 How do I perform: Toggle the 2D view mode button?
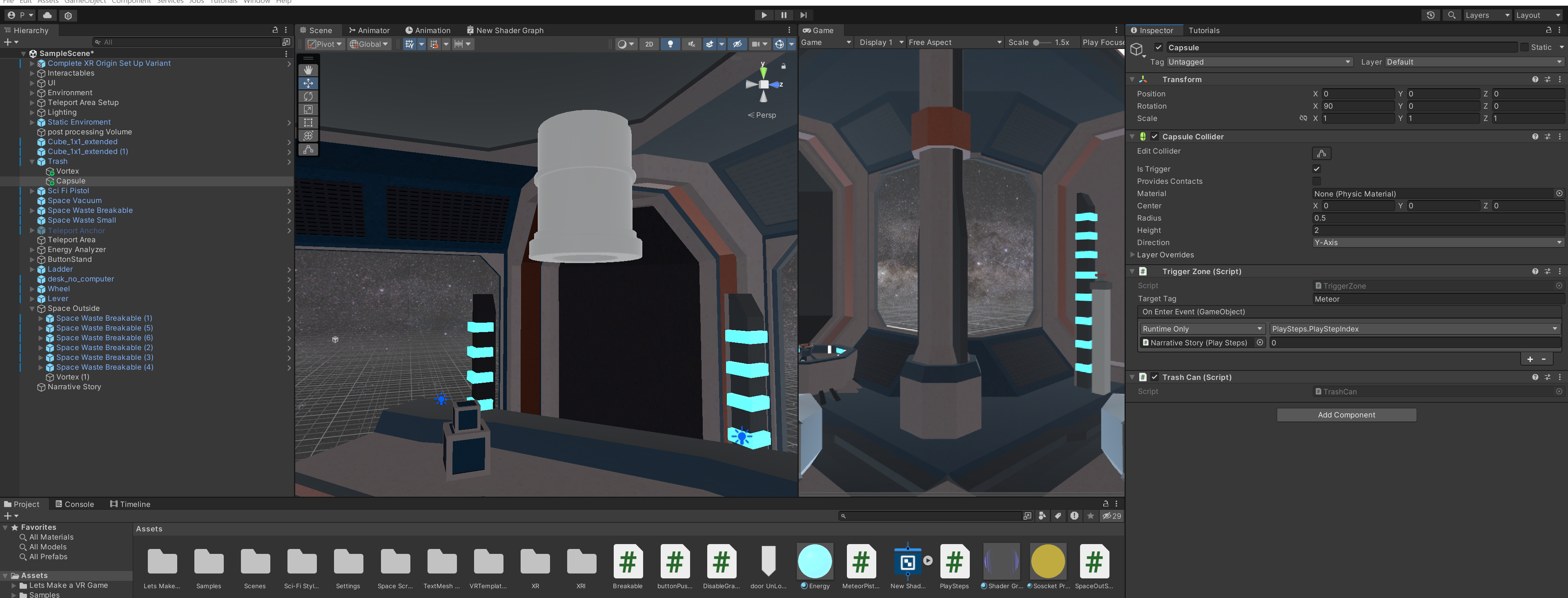[x=649, y=44]
